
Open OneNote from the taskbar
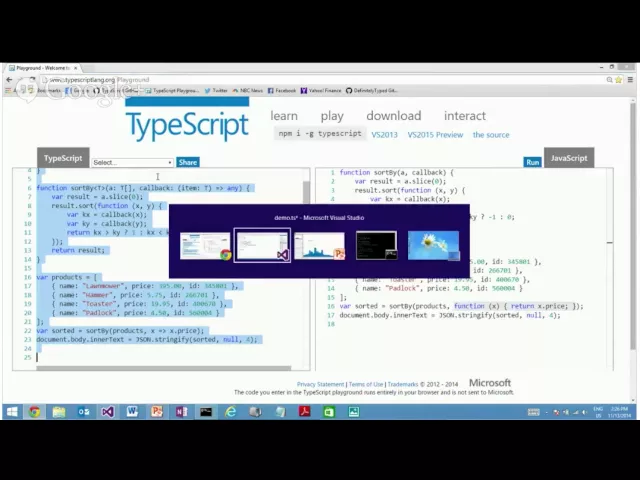coord(182,412)
